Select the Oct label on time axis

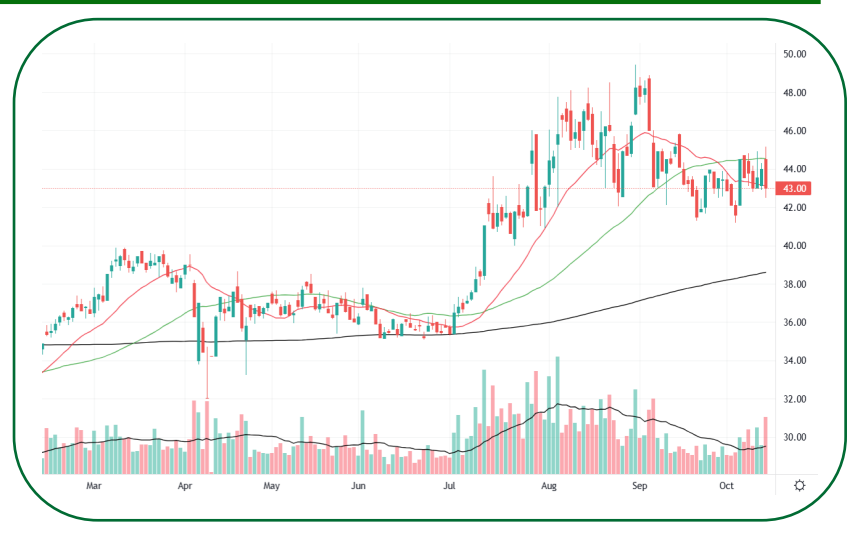point(727,486)
